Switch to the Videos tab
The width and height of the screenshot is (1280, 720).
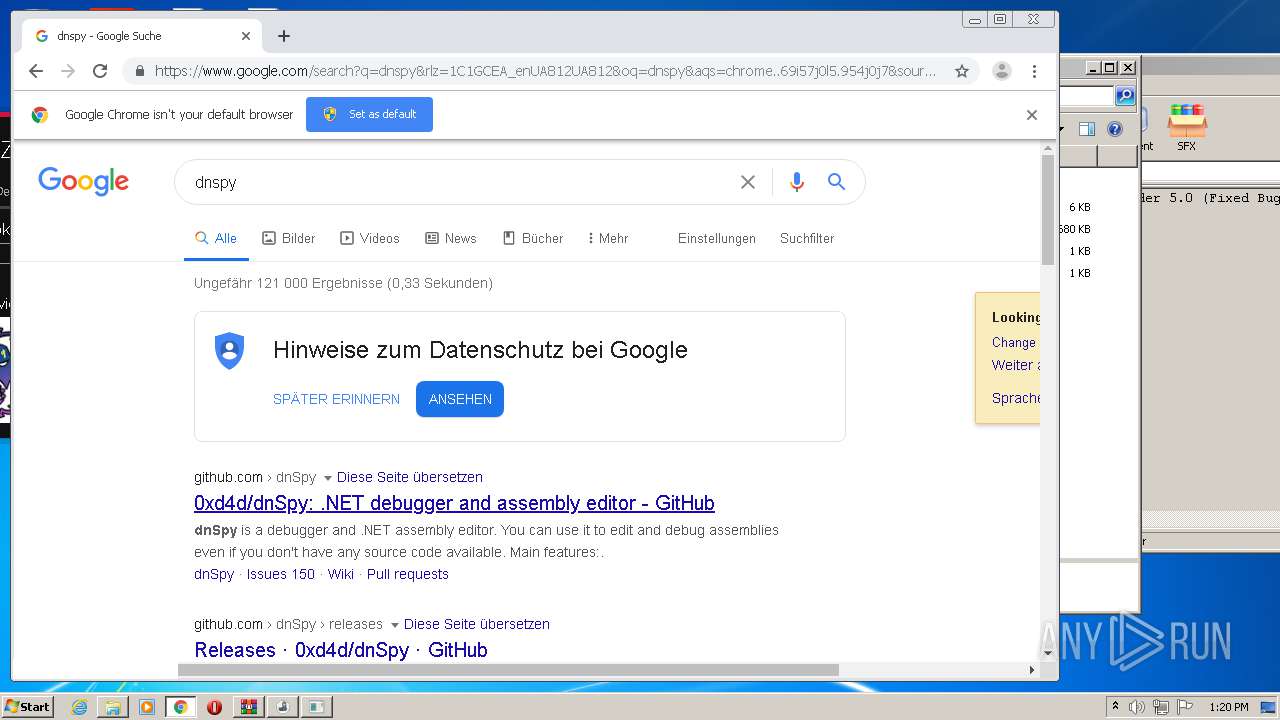pyautogui.click(x=370, y=238)
